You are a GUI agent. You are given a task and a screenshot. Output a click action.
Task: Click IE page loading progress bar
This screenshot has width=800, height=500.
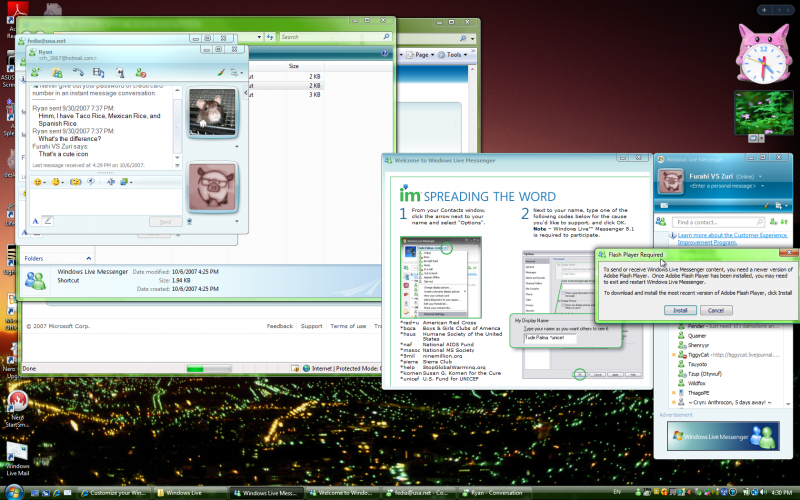click(x=209, y=368)
